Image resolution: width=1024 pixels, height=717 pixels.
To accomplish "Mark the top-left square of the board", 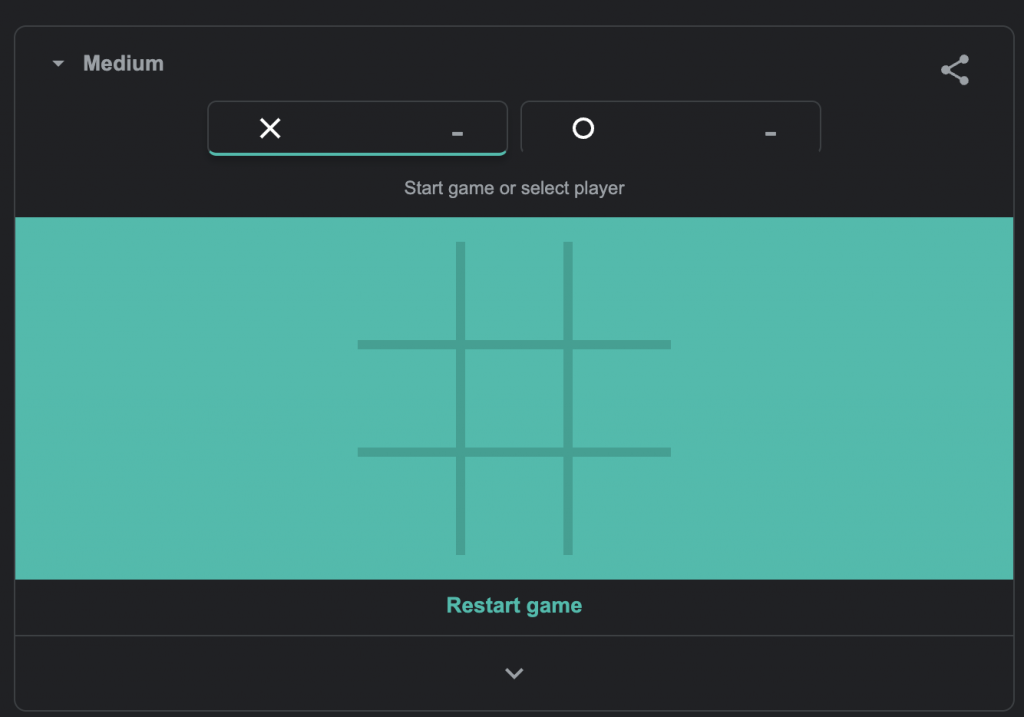I will click(407, 292).
